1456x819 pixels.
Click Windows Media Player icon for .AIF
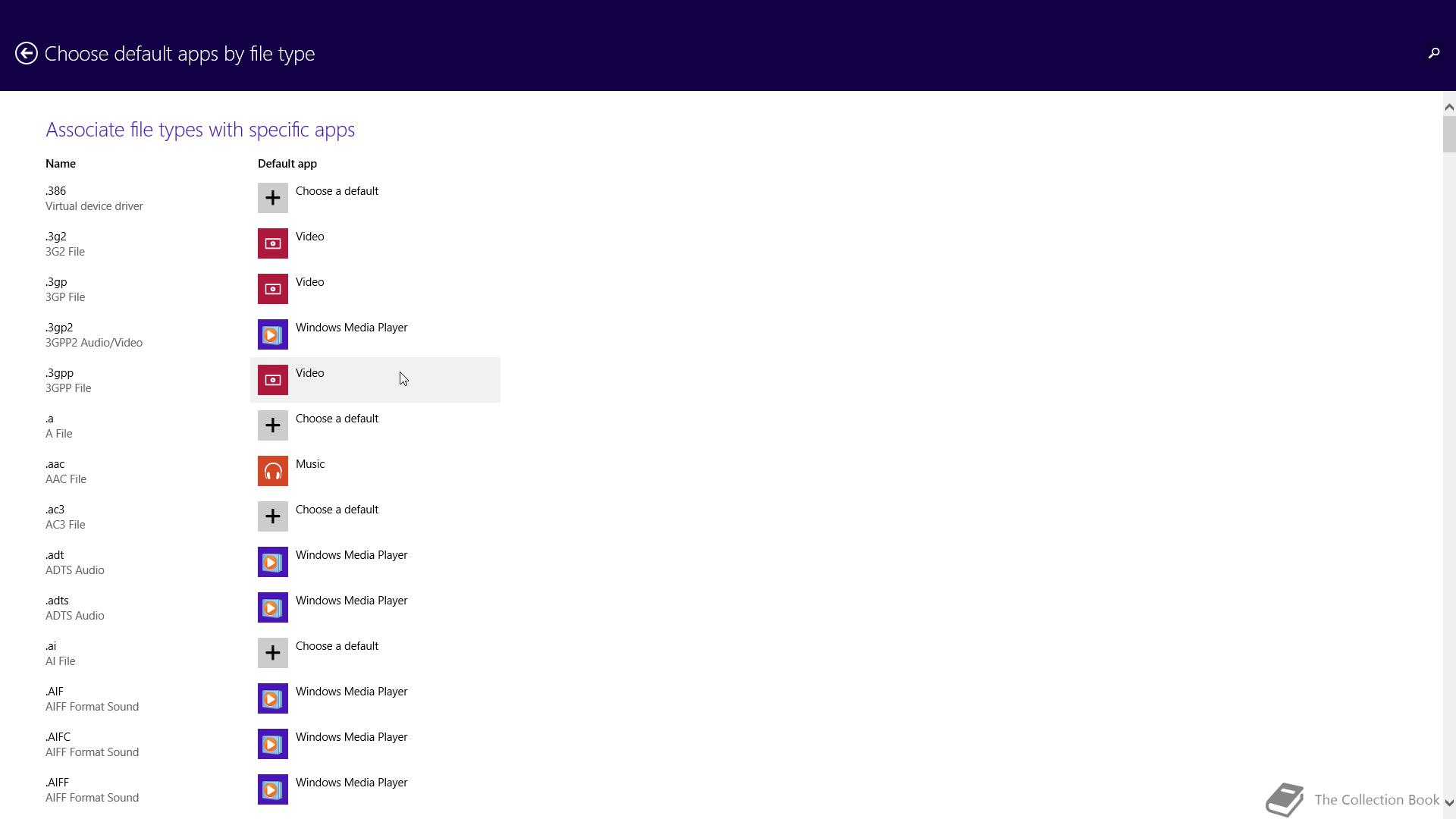(x=273, y=698)
